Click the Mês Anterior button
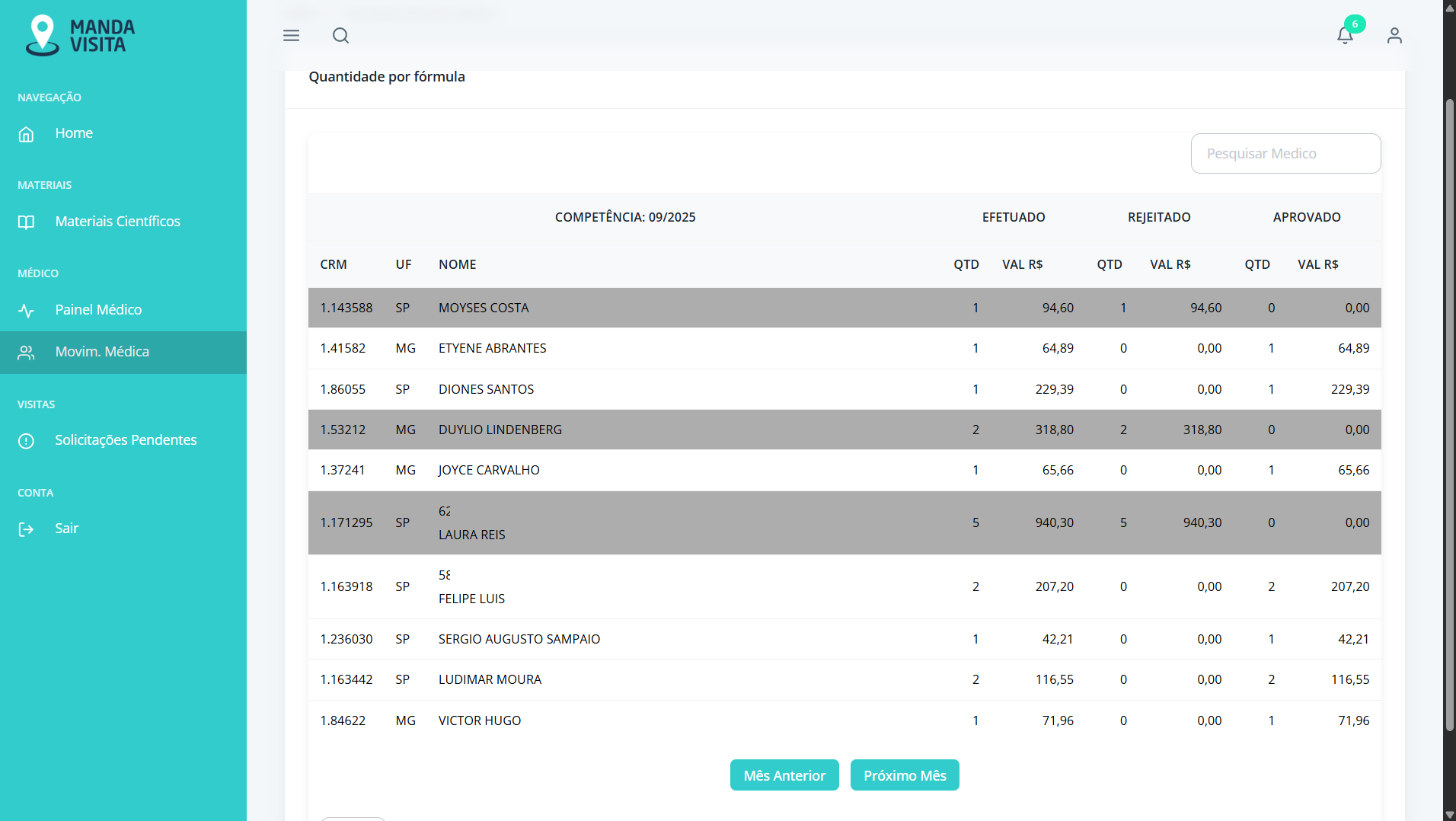This screenshot has width=1456, height=821. tap(784, 775)
